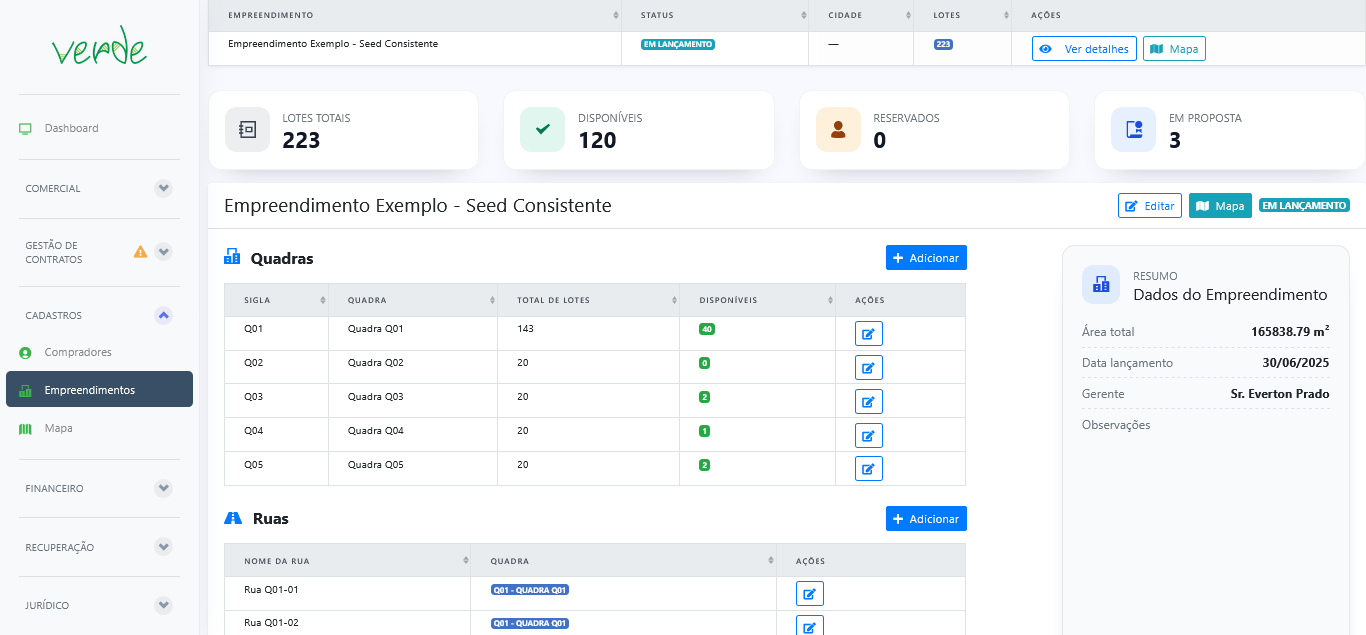Click the Em Proposta card icon
Viewport: 1366px width, 635px height.
pyautogui.click(x=1134, y=130)
